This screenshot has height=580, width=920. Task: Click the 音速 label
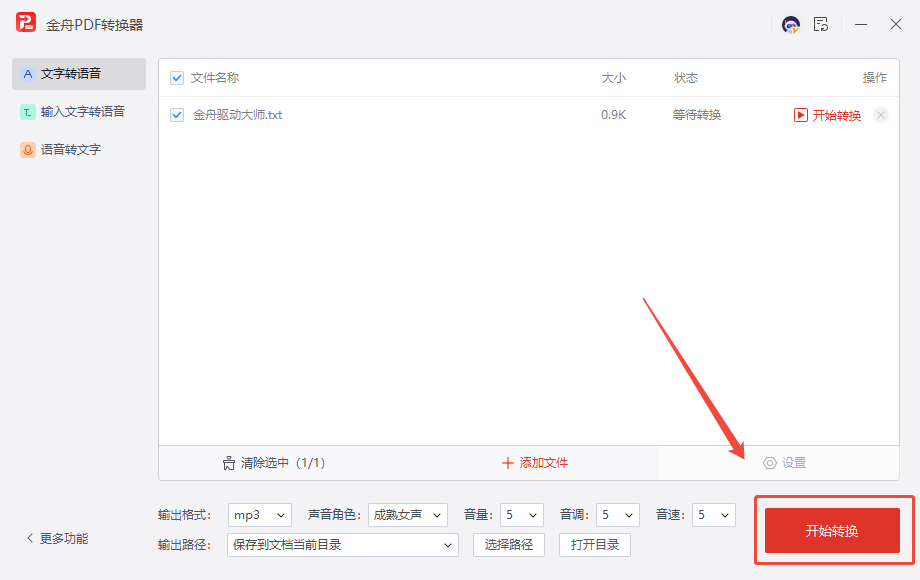pos(671,515)
